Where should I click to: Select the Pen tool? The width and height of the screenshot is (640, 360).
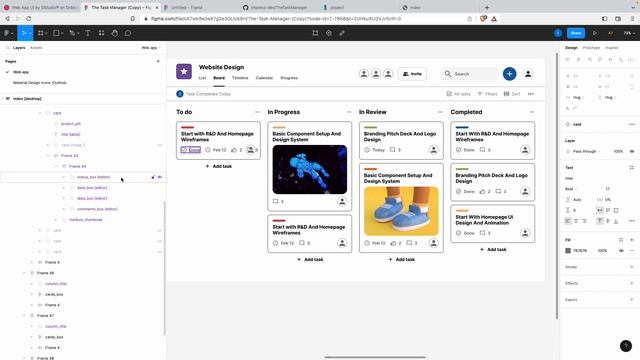click(x=73, y=33)
